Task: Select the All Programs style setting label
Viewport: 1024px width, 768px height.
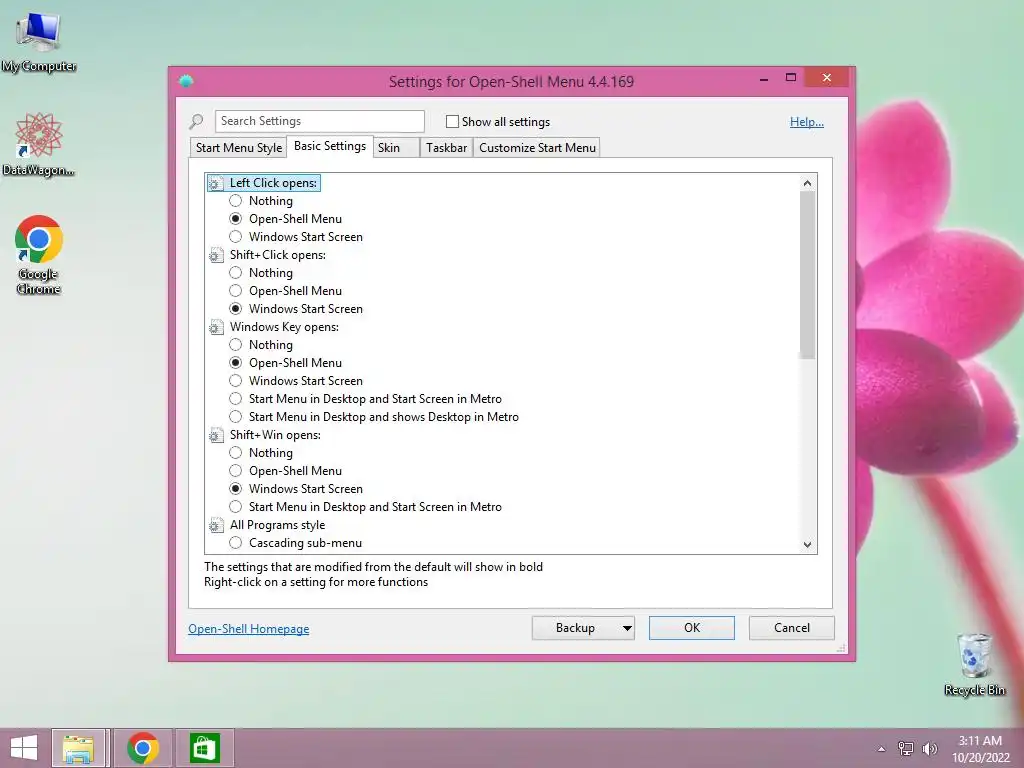Action: click(277, 525)
